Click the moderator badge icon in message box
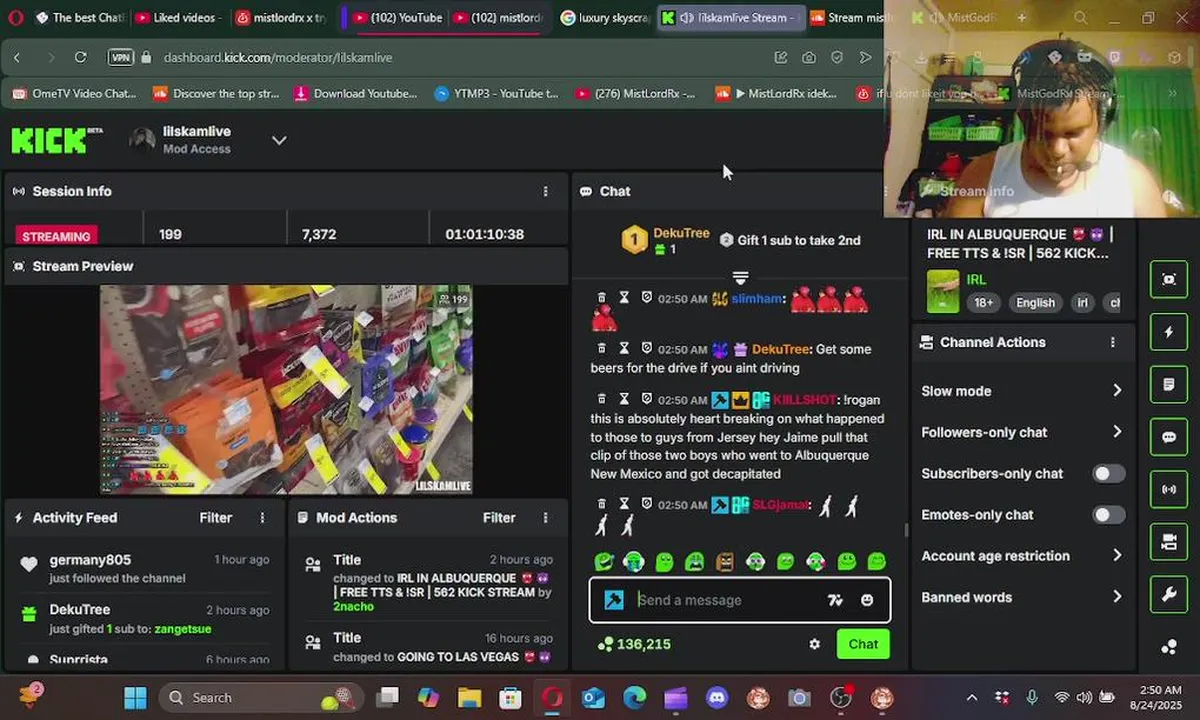Image resolution: width=1200 pixels, height=720 pixels. [614, 600]
